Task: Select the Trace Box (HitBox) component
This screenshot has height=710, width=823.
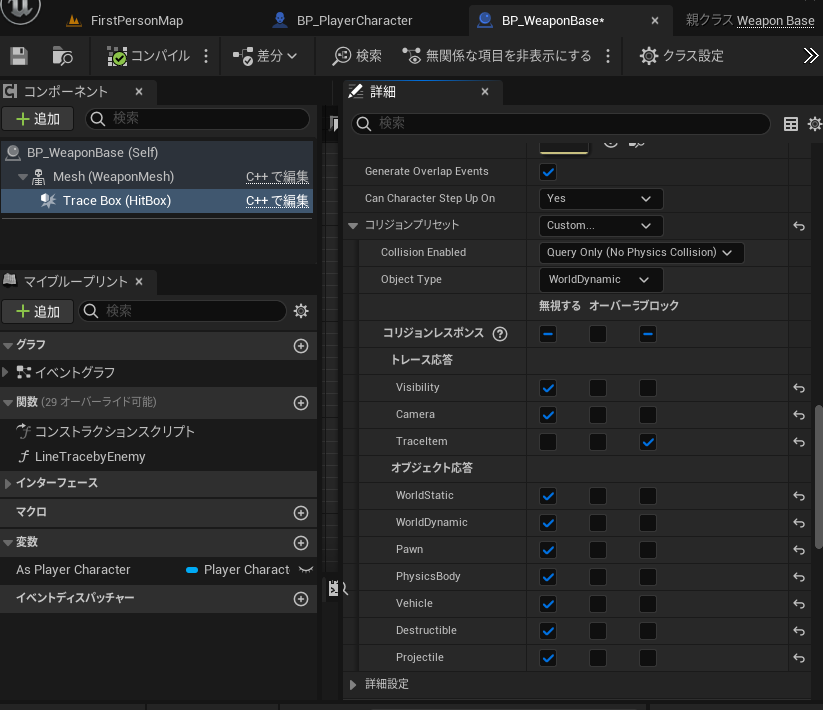Action: click(x=117, y=200)
